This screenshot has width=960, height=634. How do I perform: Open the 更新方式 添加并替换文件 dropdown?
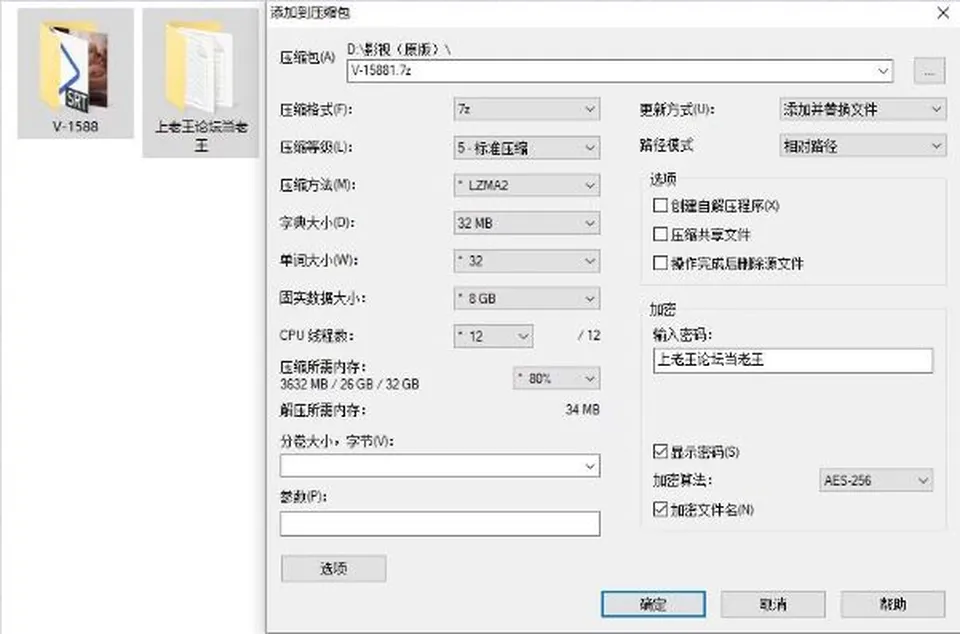(863, 110)
